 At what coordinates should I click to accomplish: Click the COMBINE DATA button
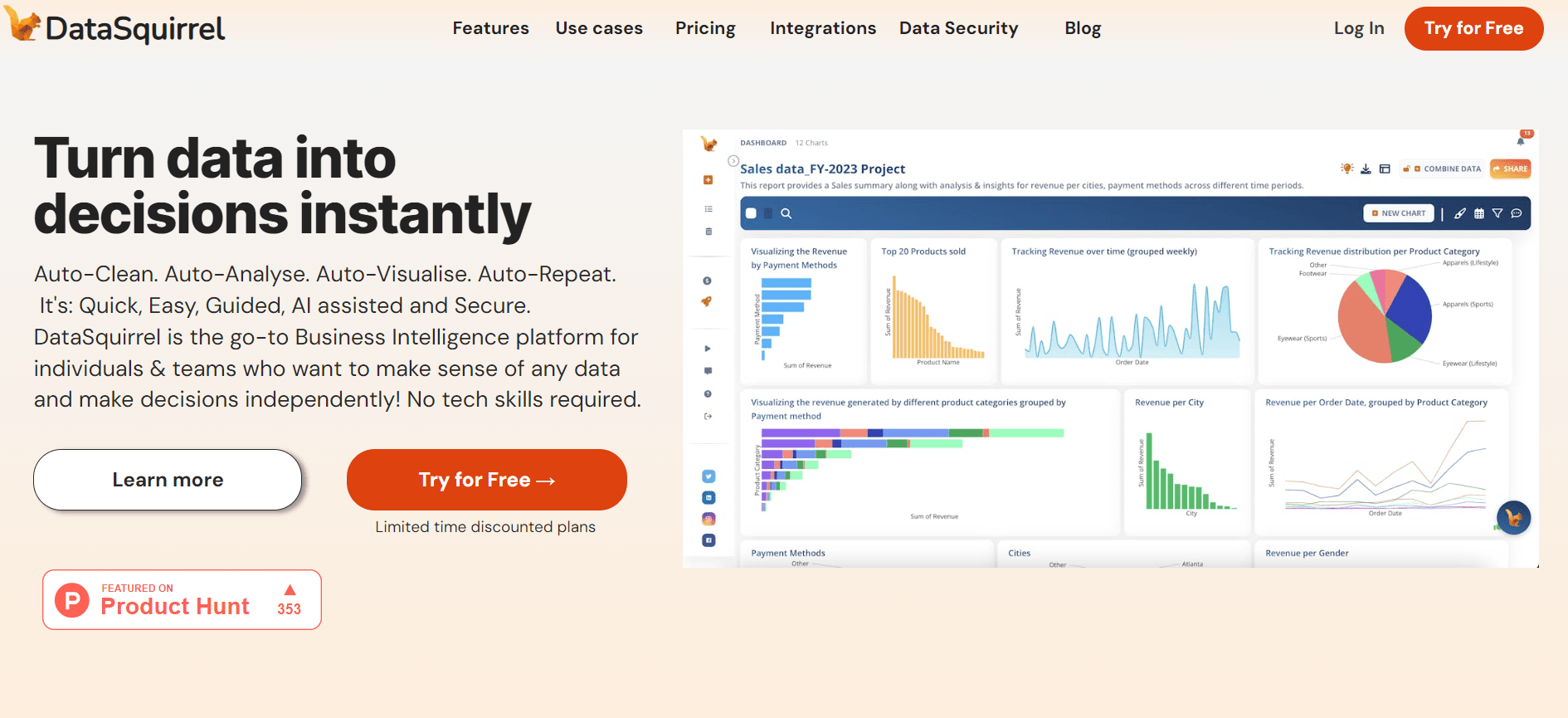(x=1442, y=169)
